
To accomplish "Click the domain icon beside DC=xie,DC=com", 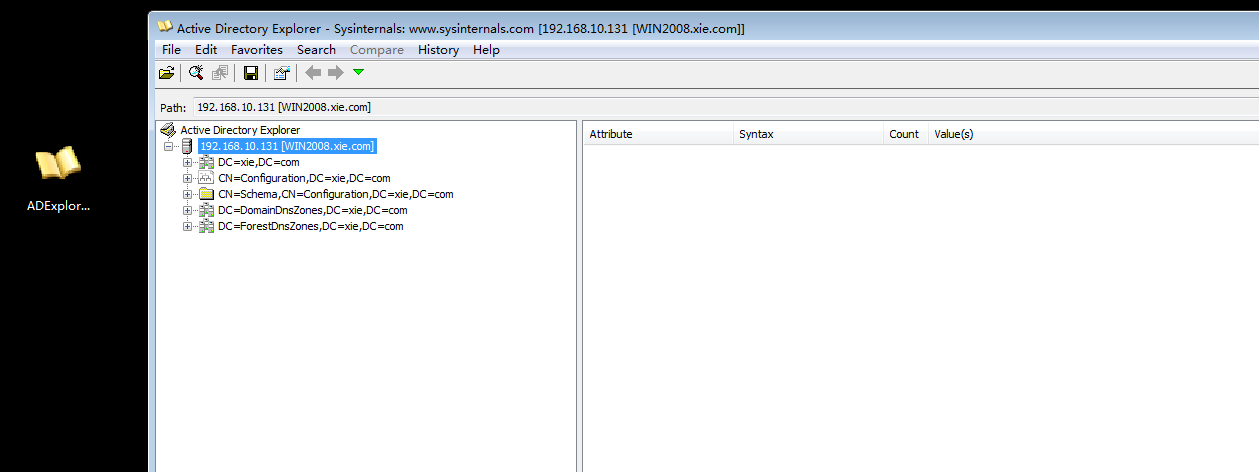I will click(x=206, y=162).
